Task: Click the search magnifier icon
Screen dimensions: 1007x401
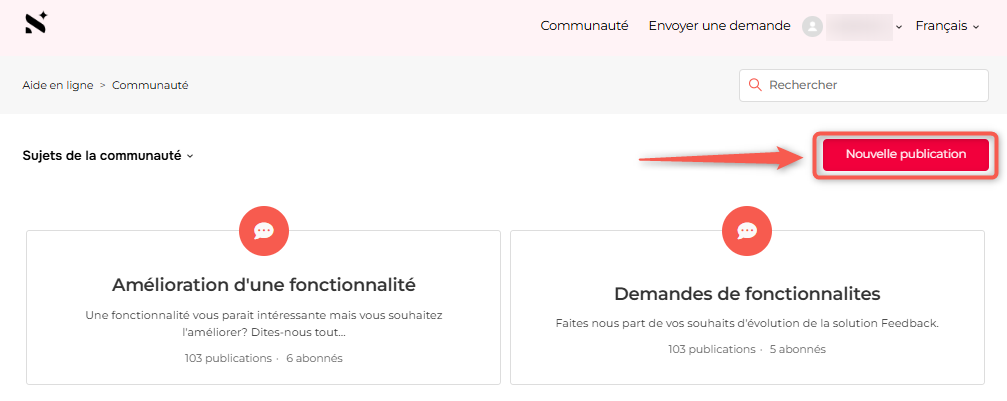Action: [x=755, y=85]
